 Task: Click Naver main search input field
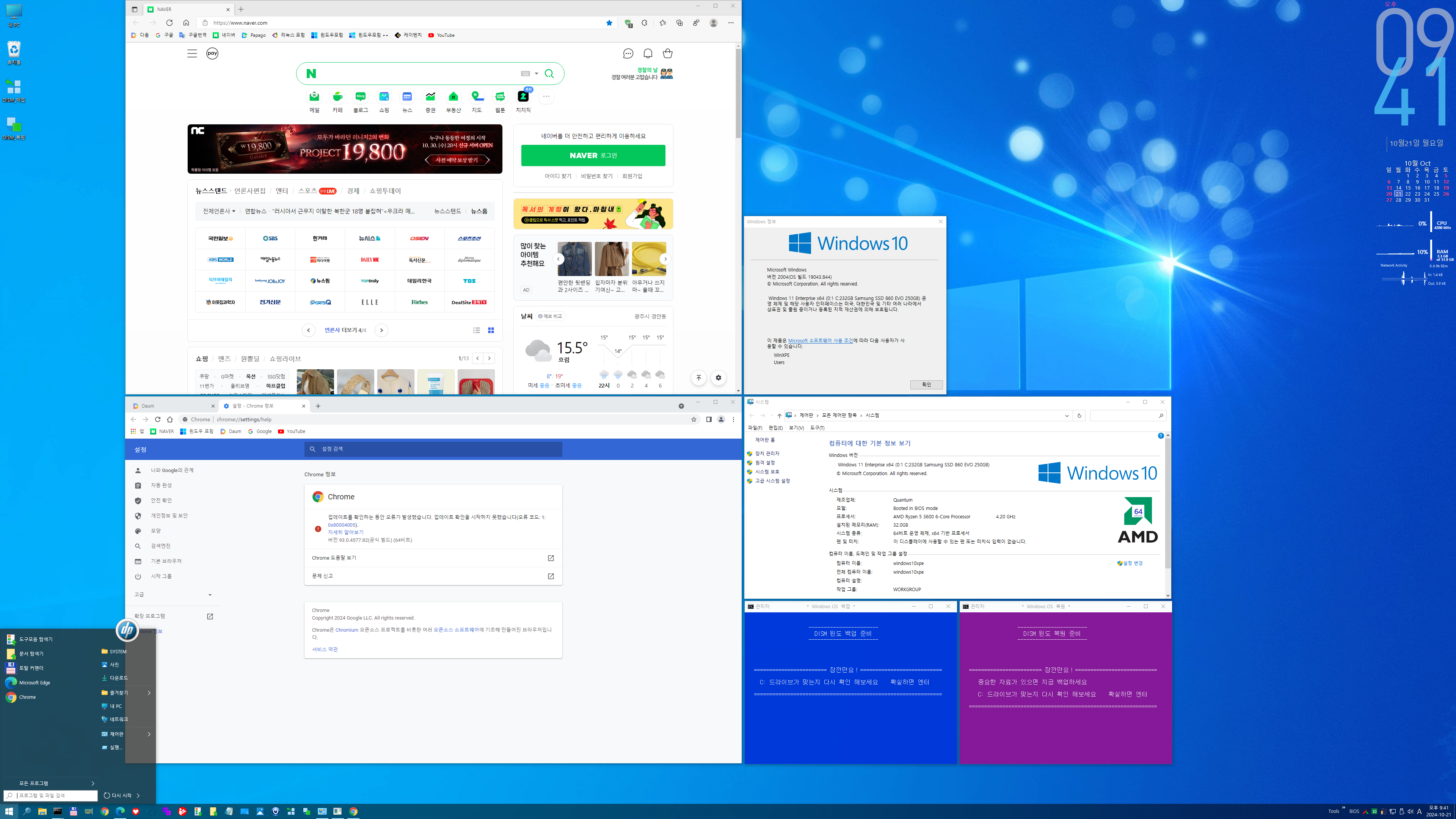point(418,74)
